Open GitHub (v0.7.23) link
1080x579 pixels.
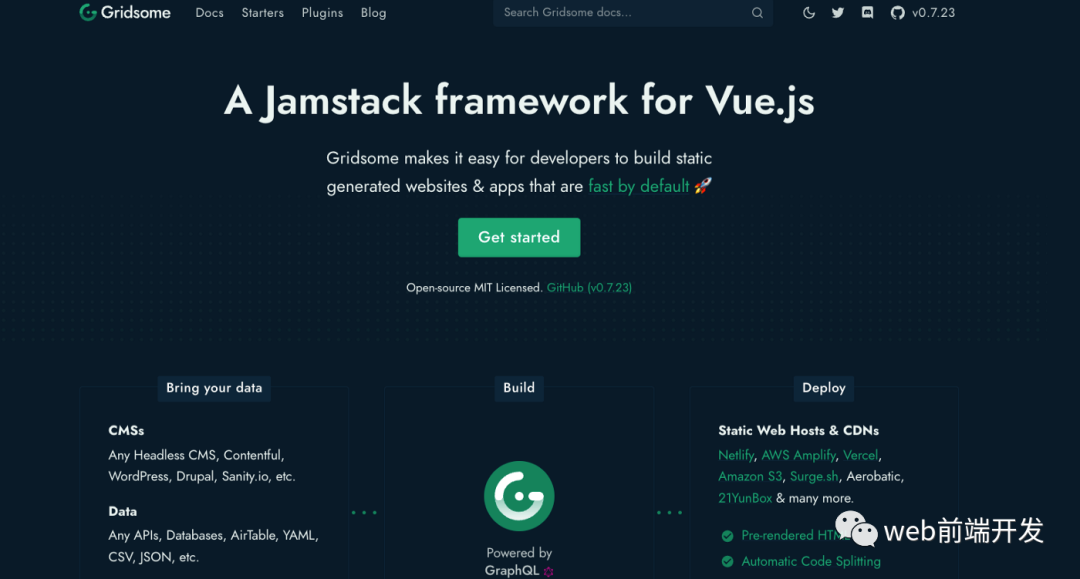(589, 288)
